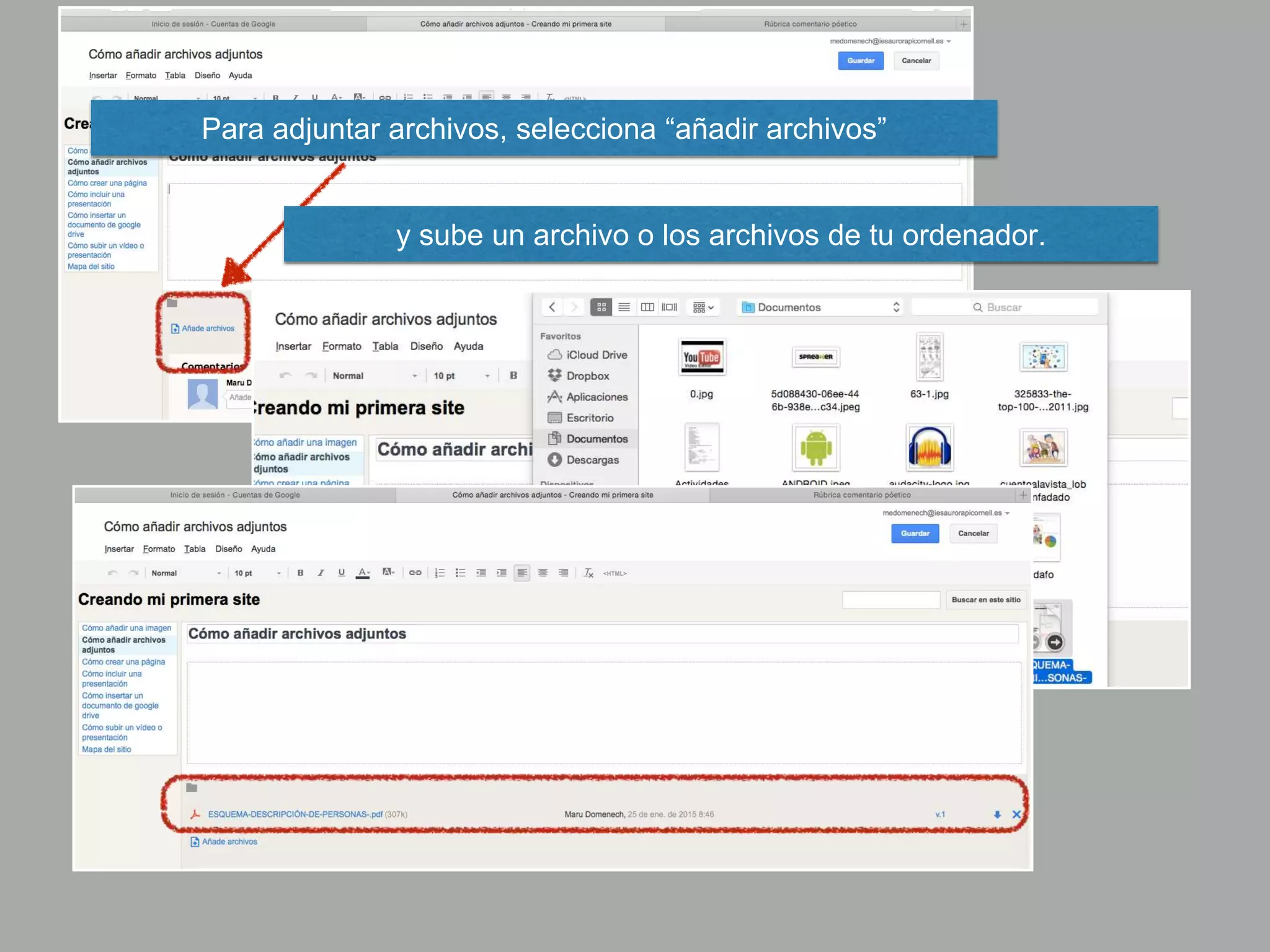This screenshot has width=1270, height=952.
Task: Open the Normal style dropdown in lower editor
Action: click(x=185, y=573)
